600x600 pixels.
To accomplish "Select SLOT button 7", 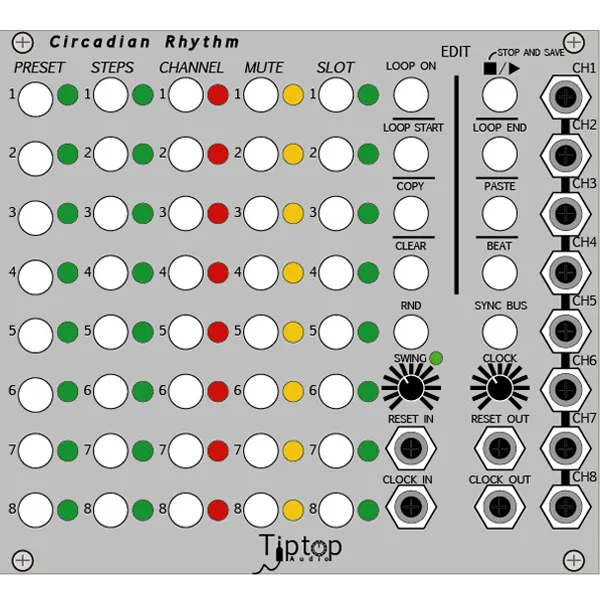I will point(336,451).
